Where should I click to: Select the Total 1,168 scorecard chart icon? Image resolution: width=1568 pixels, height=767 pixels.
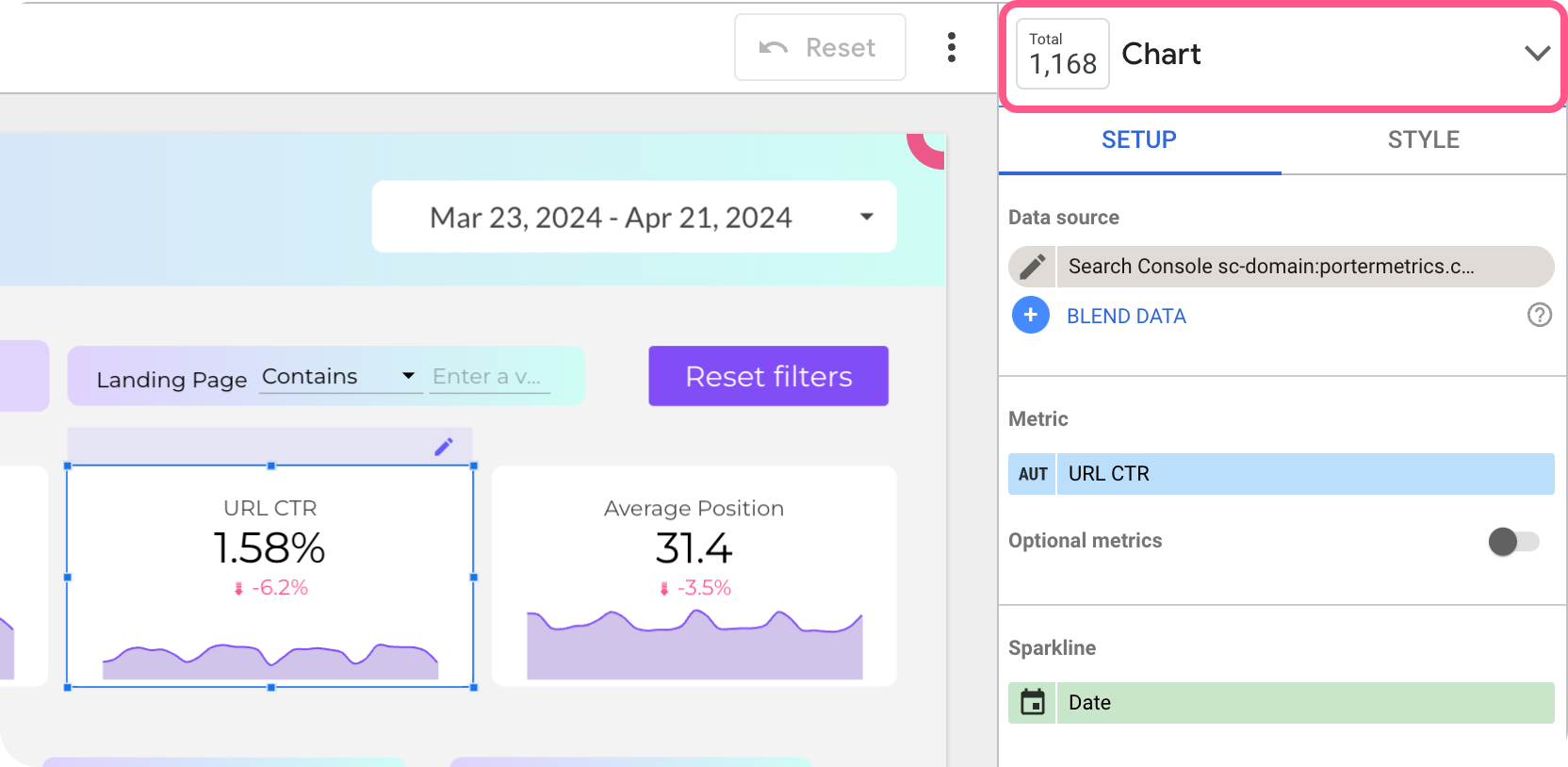[1063, 54]
